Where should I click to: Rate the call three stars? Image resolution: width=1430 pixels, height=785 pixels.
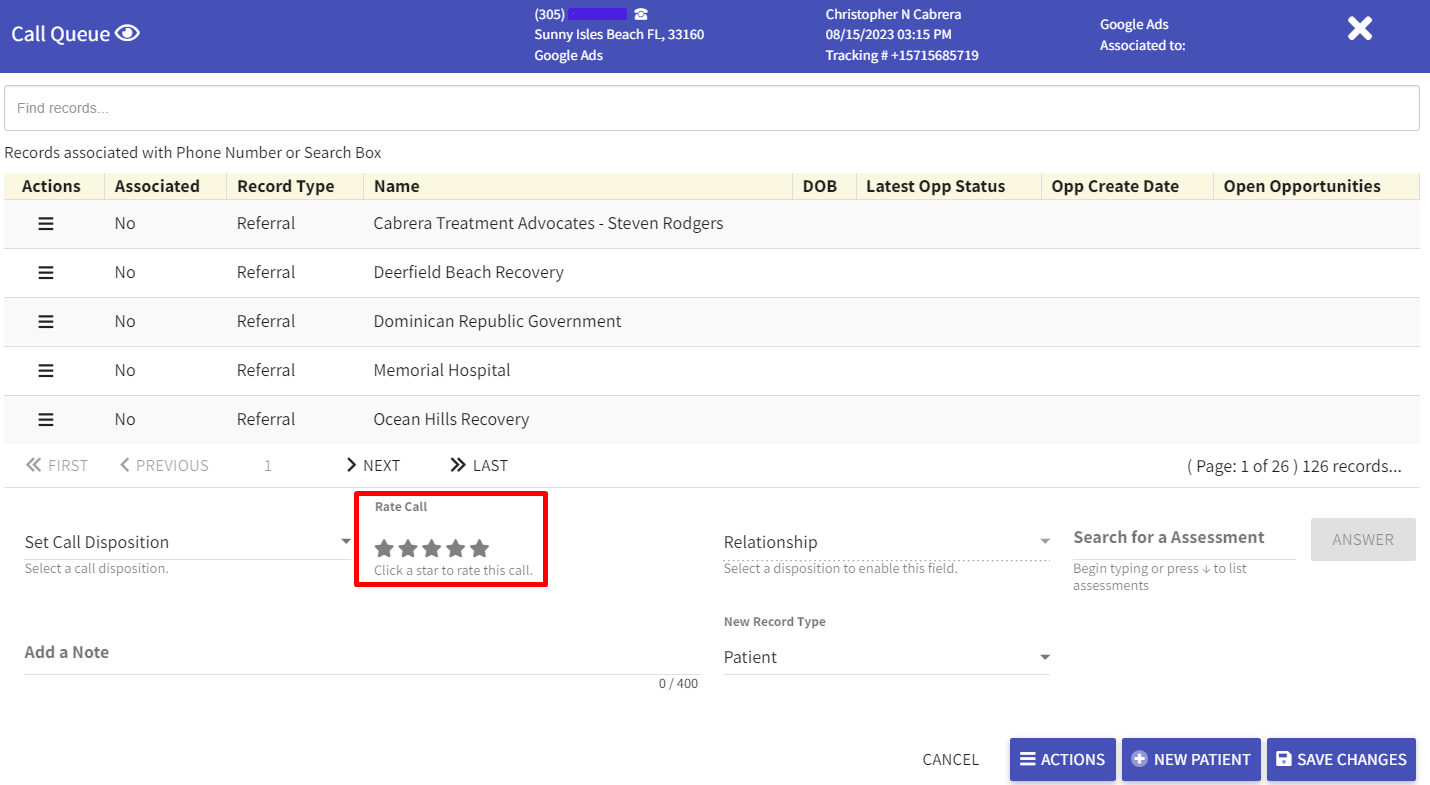click(x=432, y=548)
